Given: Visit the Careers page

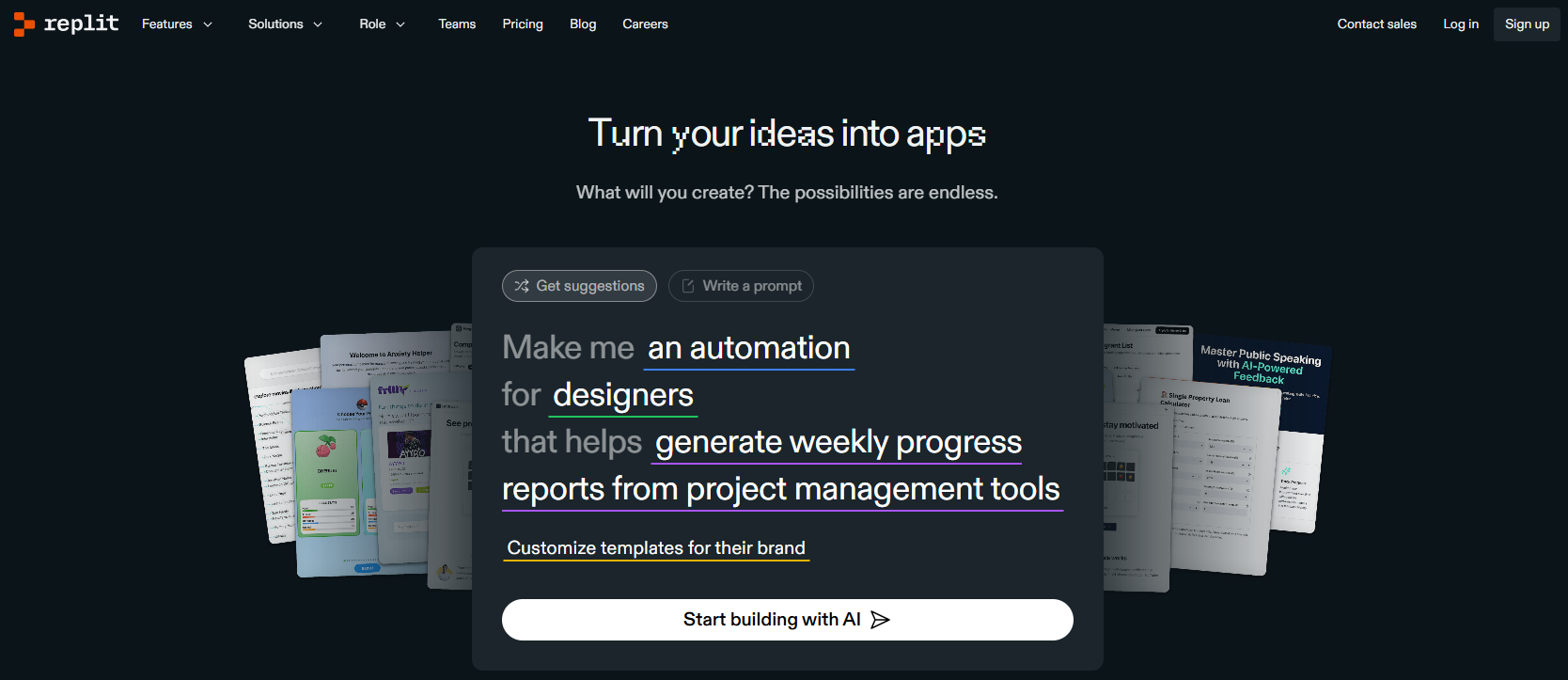Looking at the screenshot, I should point(645,24).
